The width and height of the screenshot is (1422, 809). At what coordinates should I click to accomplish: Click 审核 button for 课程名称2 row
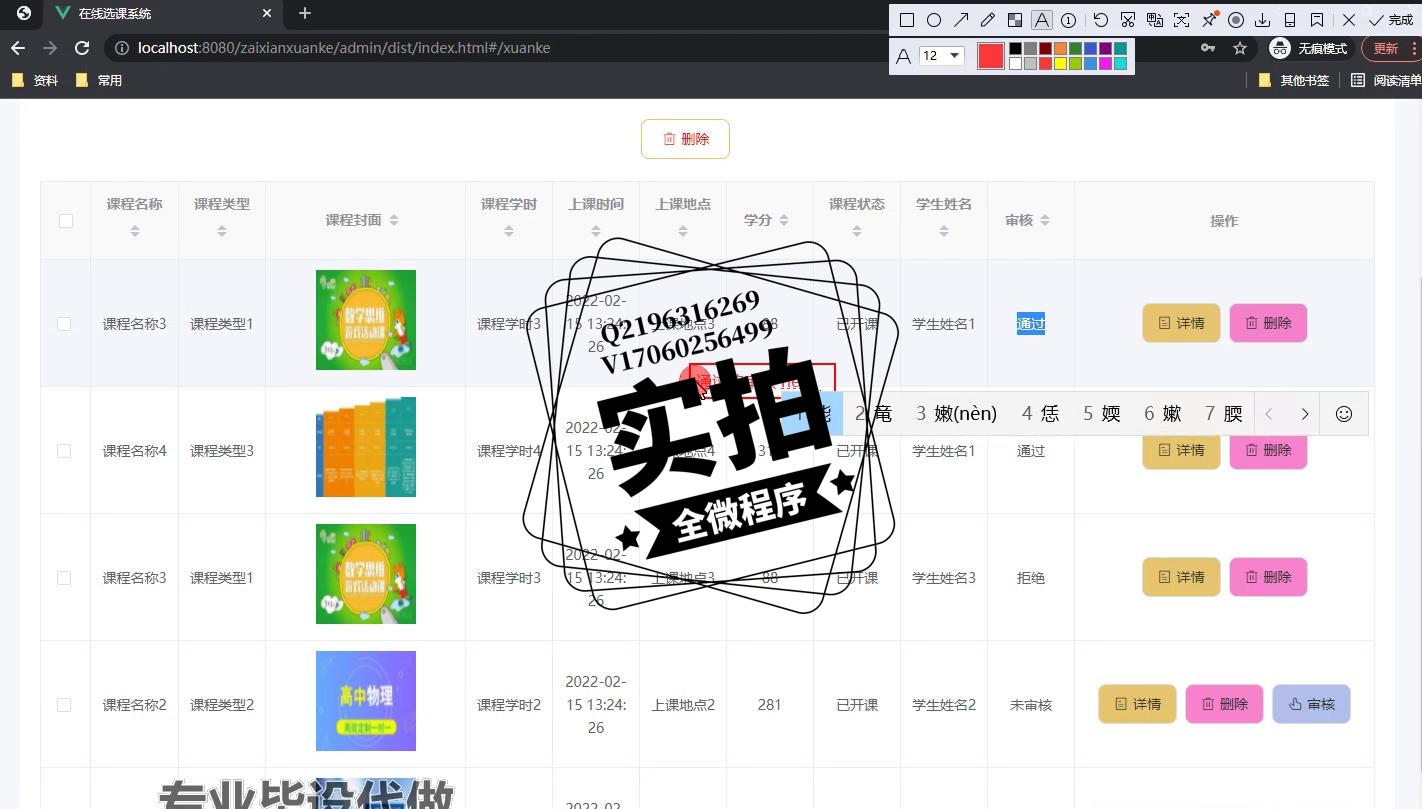[x=1311, y=704]
